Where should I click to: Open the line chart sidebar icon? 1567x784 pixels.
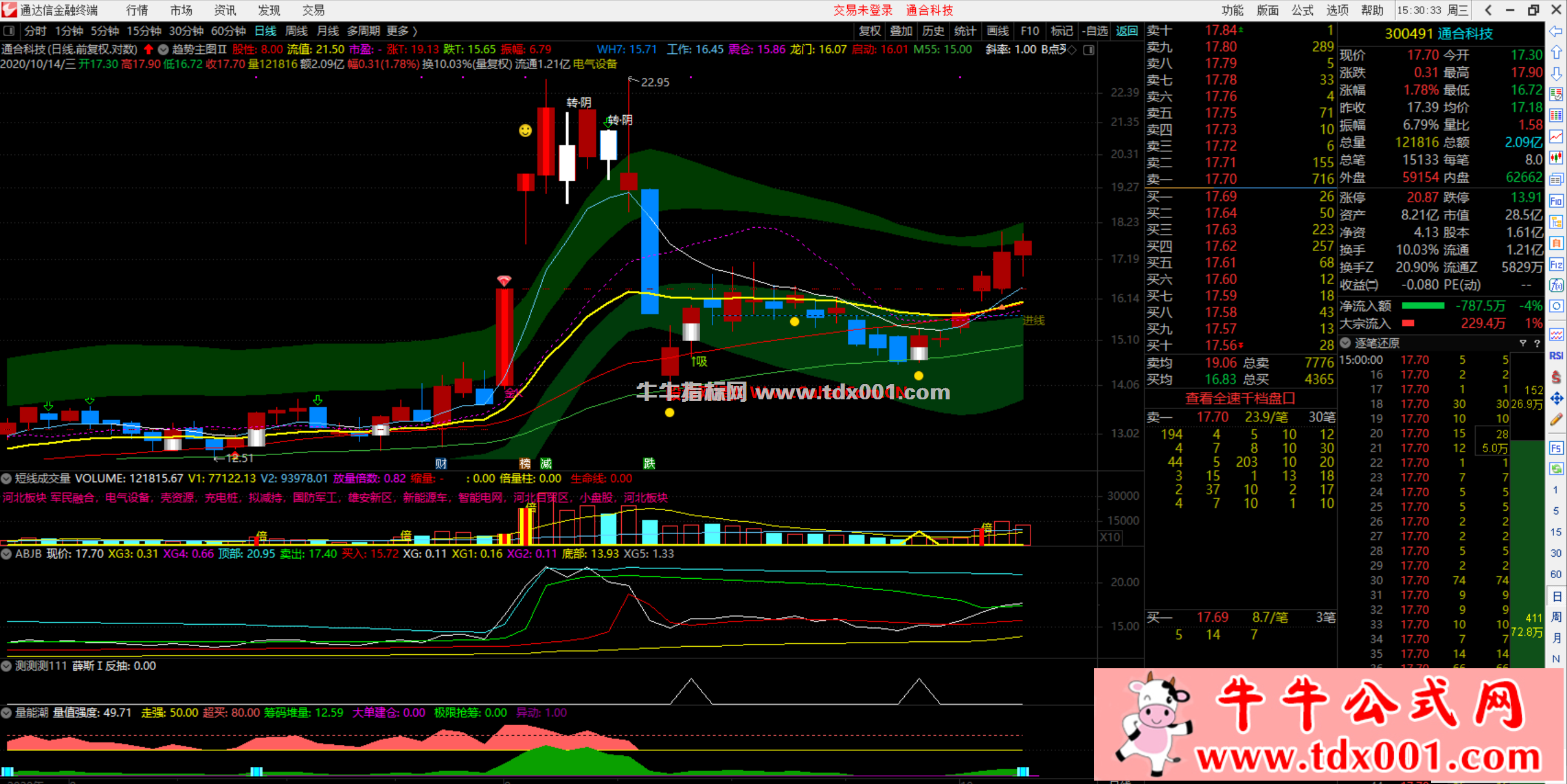click(x=1556, y=137)
